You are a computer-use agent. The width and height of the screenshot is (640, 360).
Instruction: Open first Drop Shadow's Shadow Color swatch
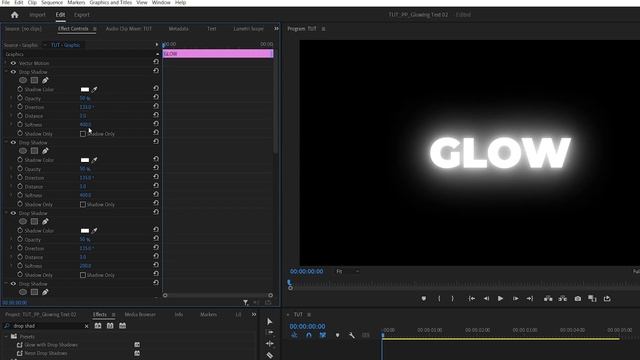tap(85, 89)
